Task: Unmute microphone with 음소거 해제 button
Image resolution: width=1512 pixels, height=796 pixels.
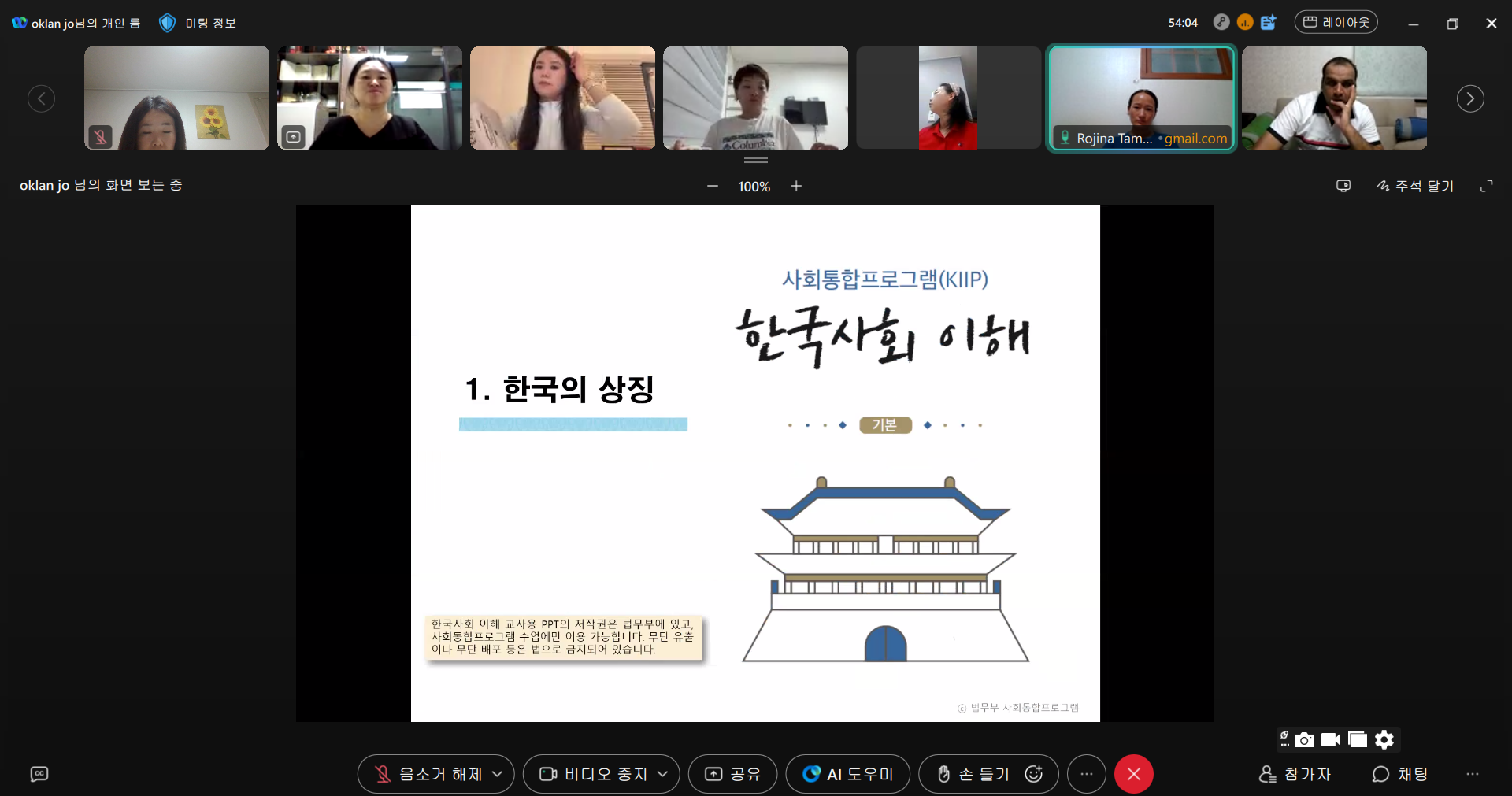Action: [429, 774]
